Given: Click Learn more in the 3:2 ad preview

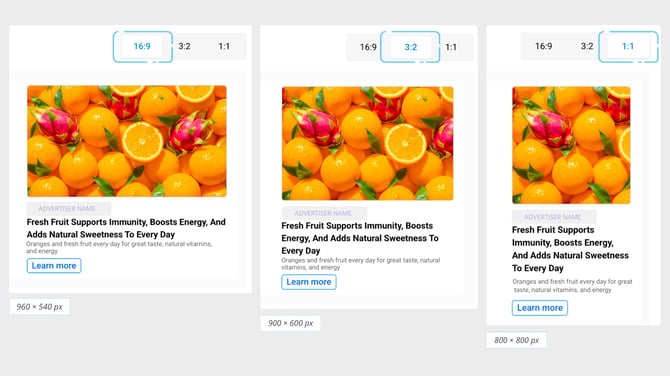Looking at the screenshot, I should coord(309,282).
